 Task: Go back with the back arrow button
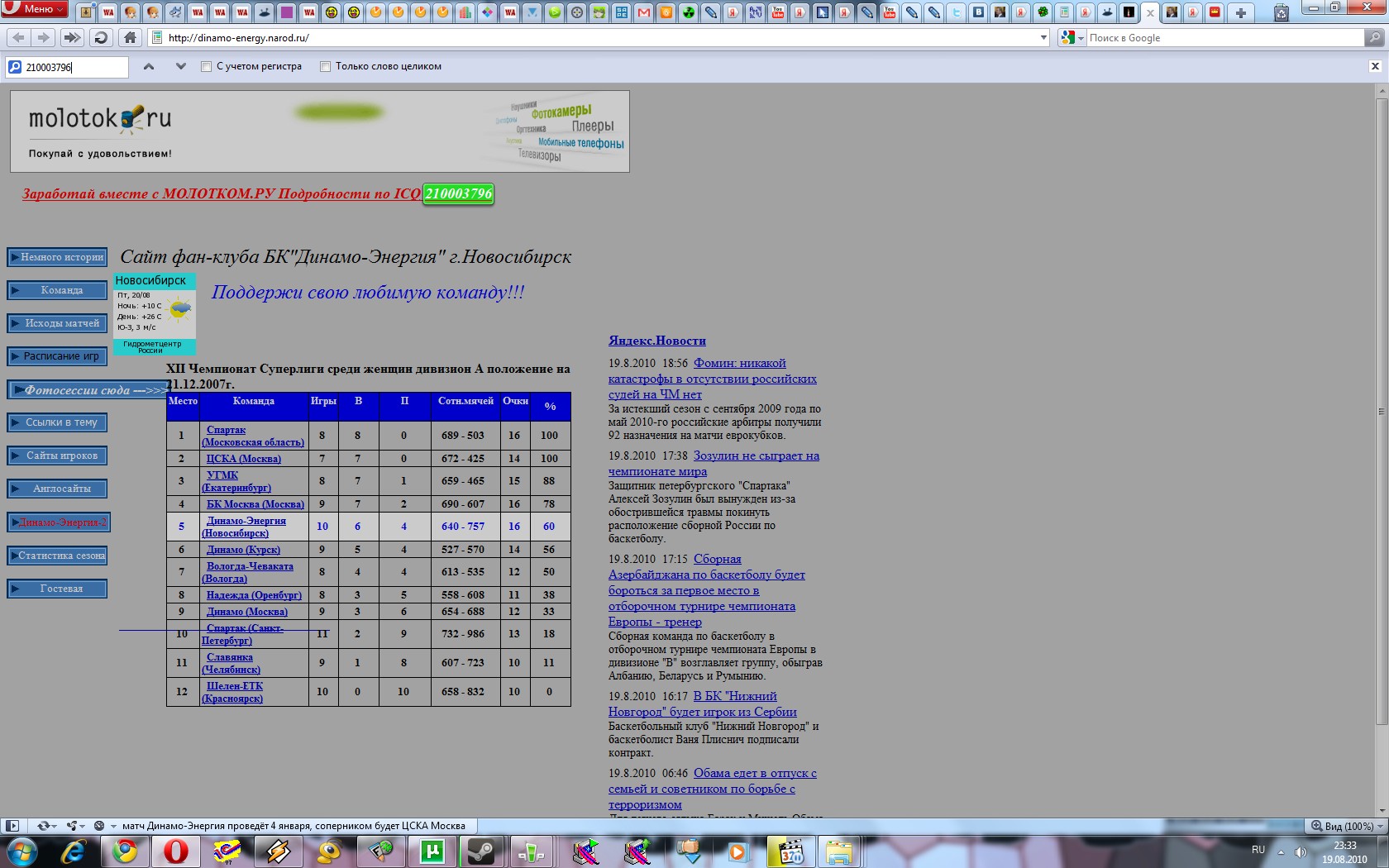[x=18, y=38]
